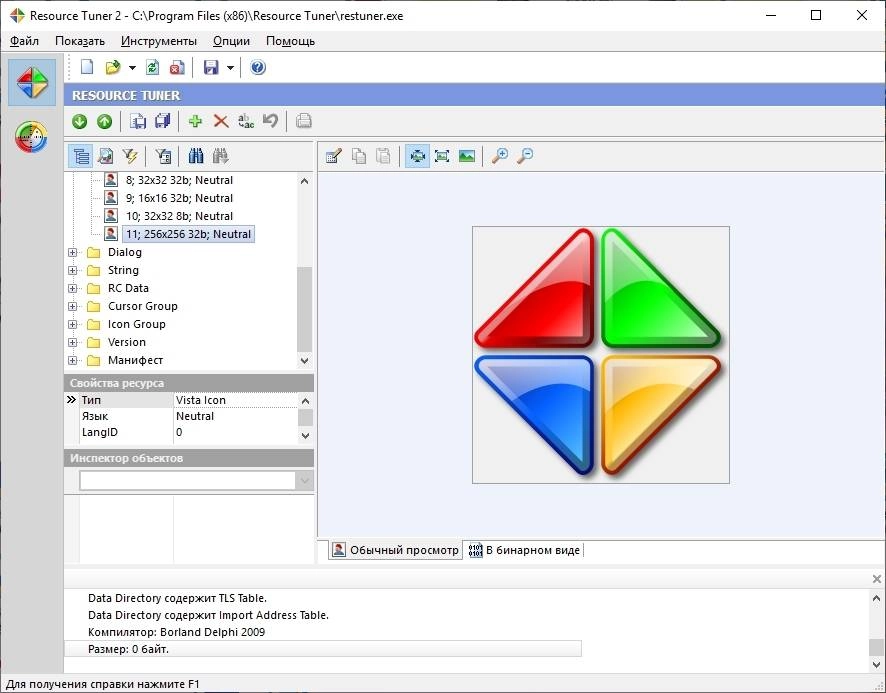
Task: Click the Язык property value Neutral
Action: pos(195,416)
